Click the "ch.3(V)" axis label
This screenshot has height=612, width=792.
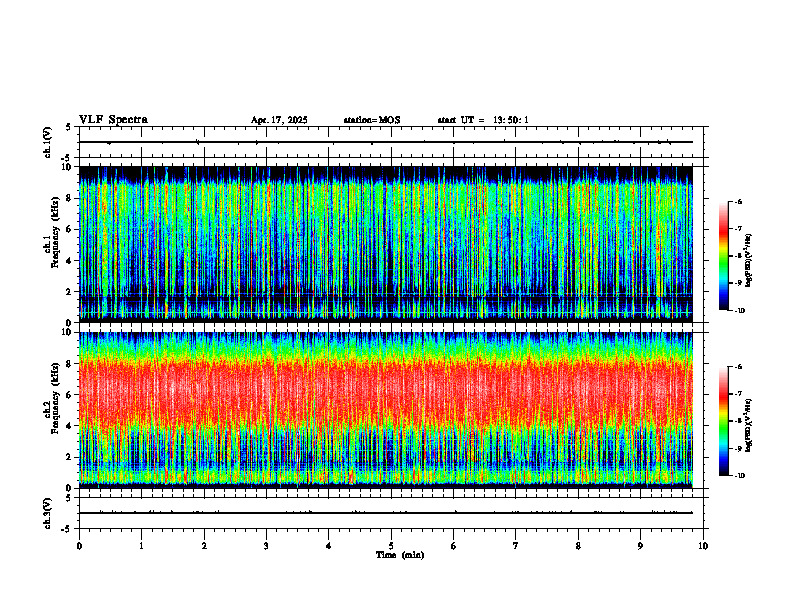(x=47, y=513)
